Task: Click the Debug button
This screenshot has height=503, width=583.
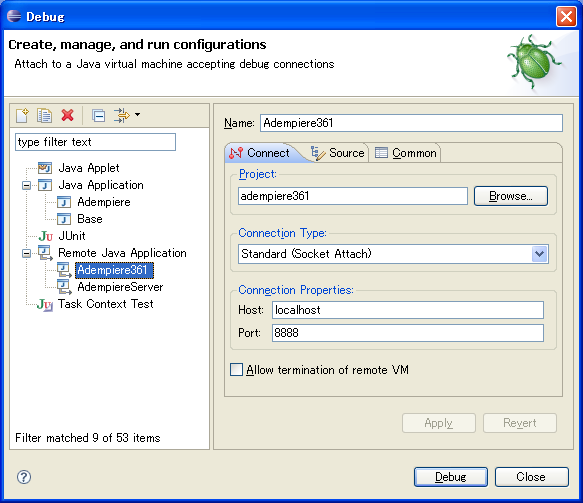Action: click(451, 477)
